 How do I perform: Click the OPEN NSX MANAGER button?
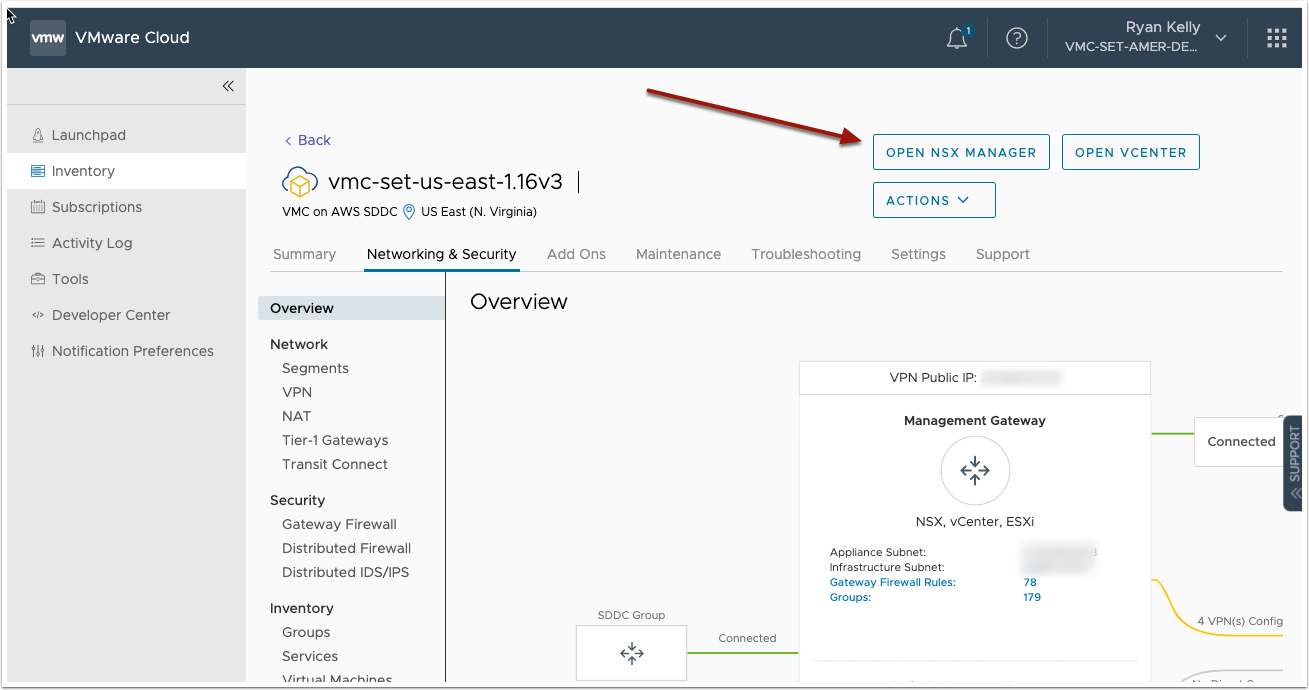point(961,152)
